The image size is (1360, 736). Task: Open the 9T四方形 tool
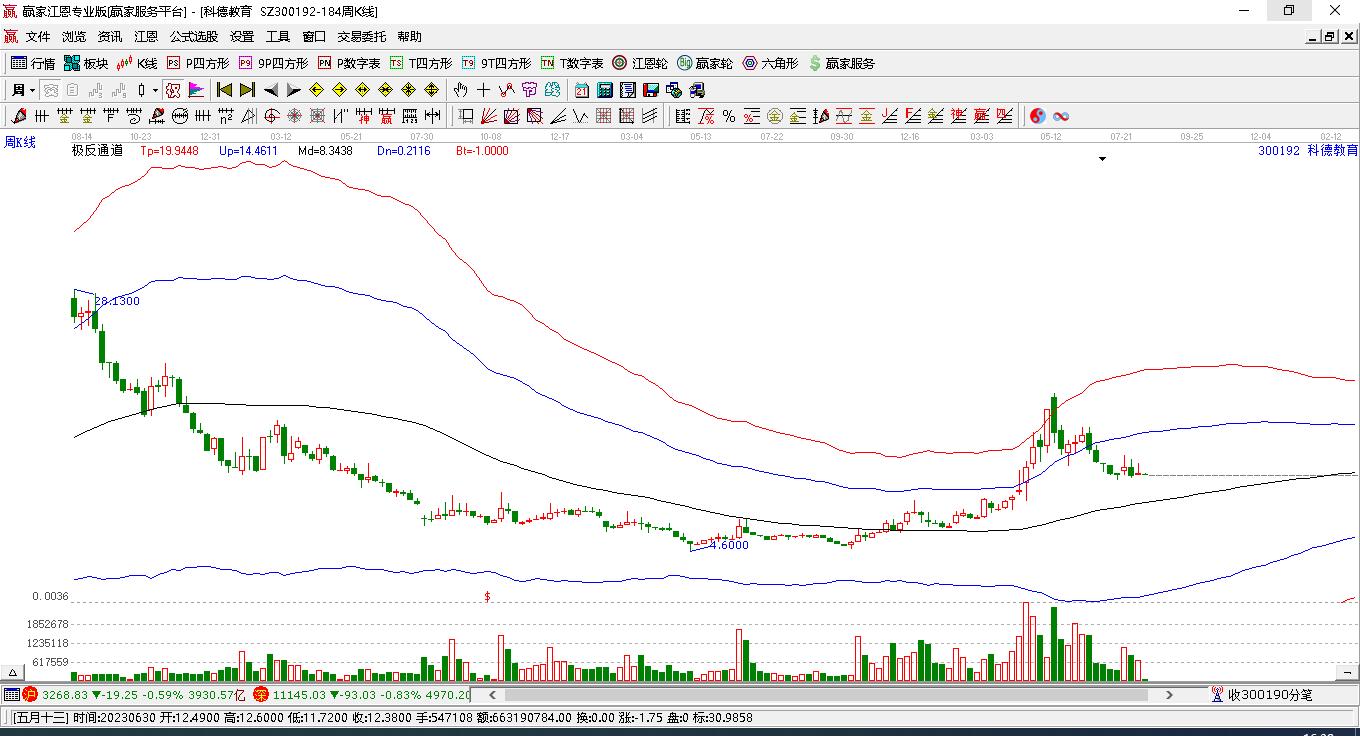(x=496, y=63)
